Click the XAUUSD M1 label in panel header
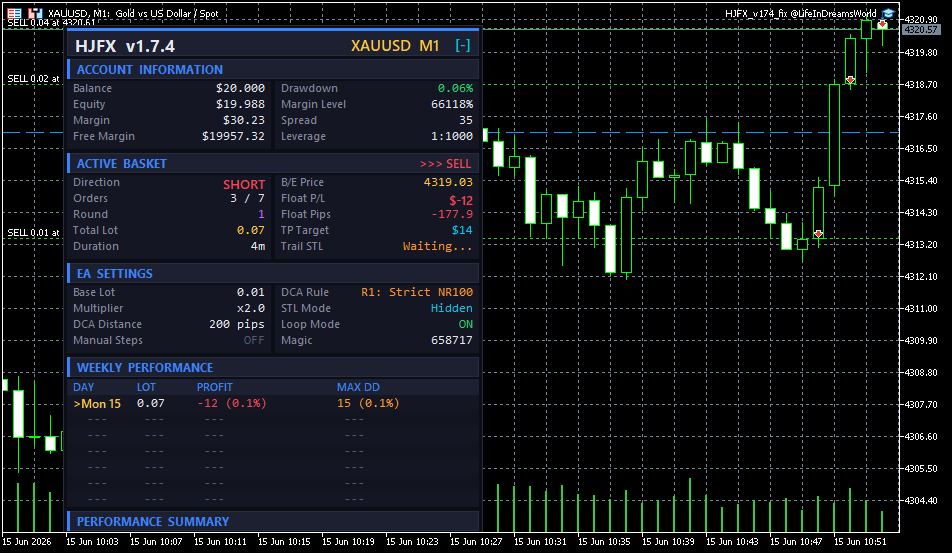This screenshot has height=553, width=952. coord(395,46)
